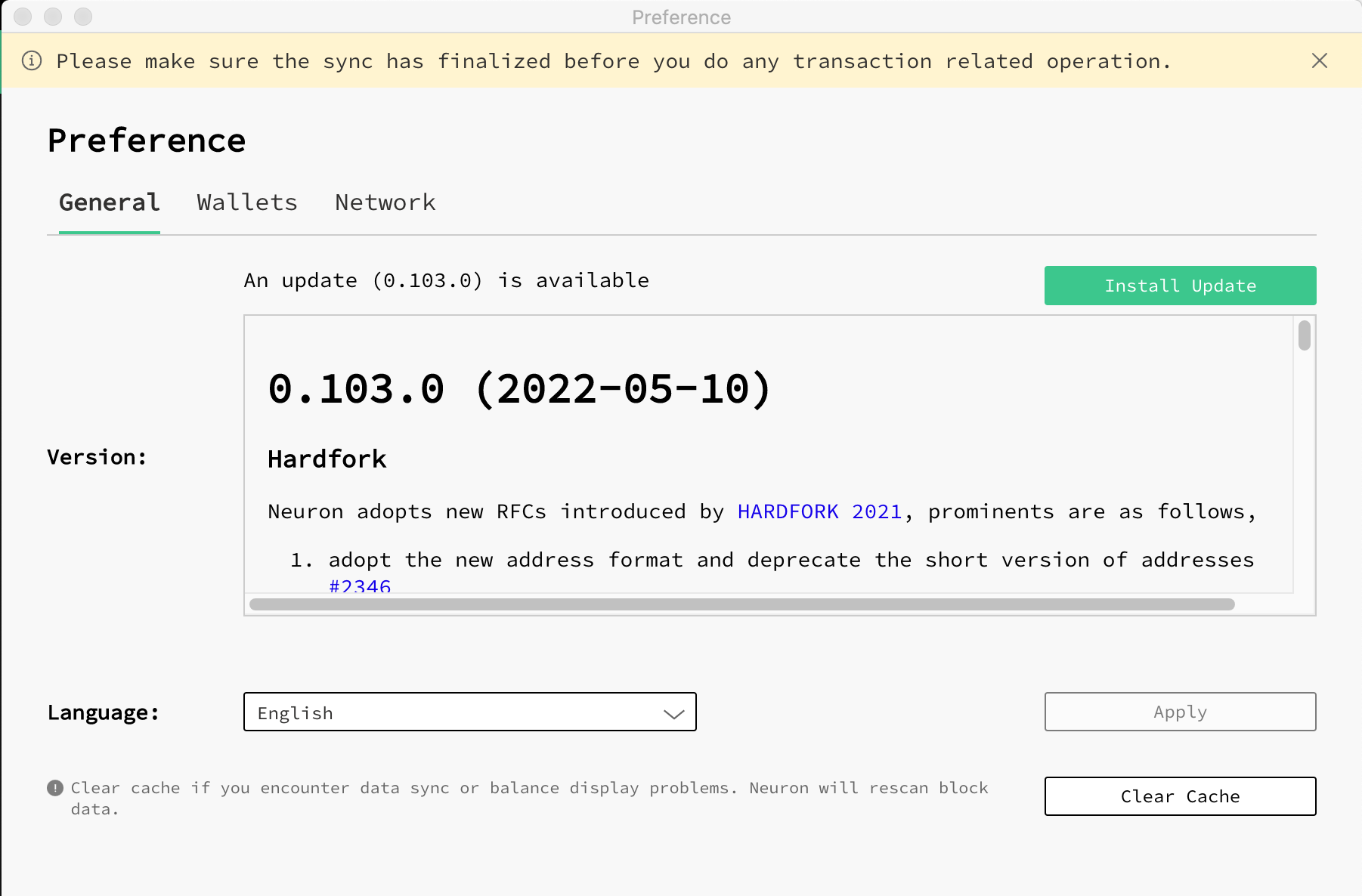Click the "Hardfork" subheading in release notes
Screen dimensions: 1362x896
327,459
